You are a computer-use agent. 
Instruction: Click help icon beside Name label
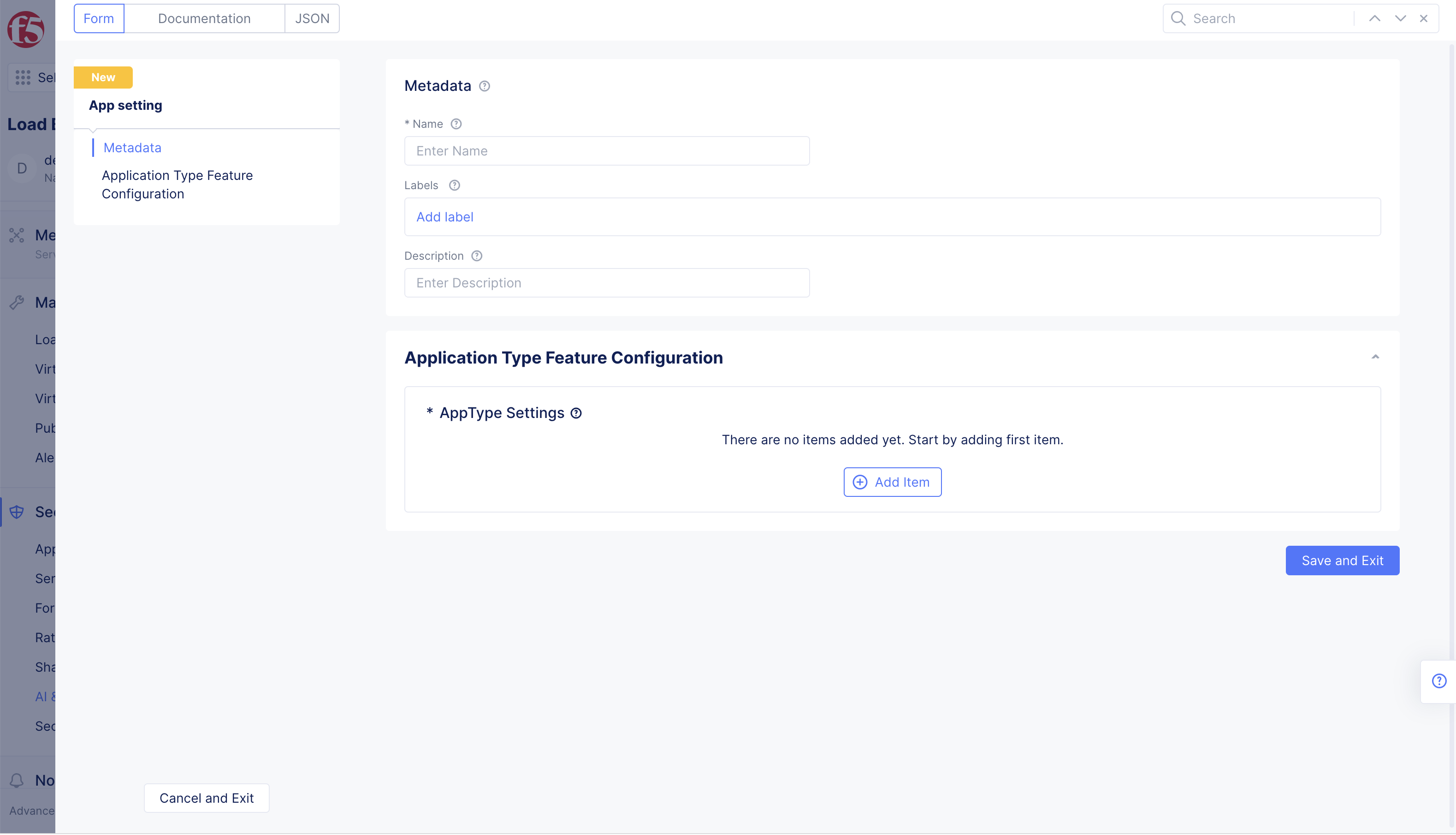[x=456, y=124]
